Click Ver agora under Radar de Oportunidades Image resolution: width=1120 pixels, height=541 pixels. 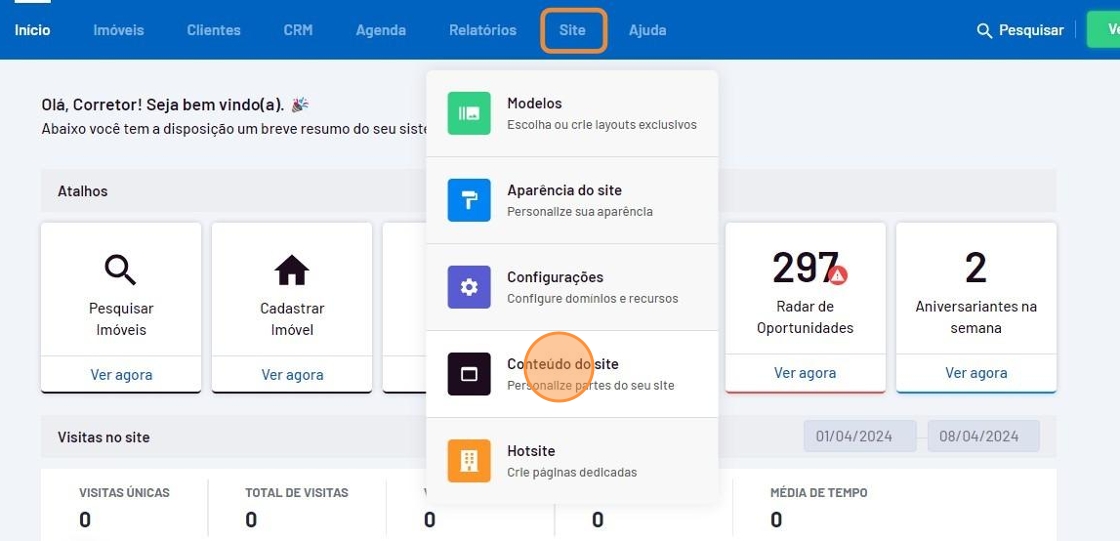pyautogui.click(x=804, y=373)
